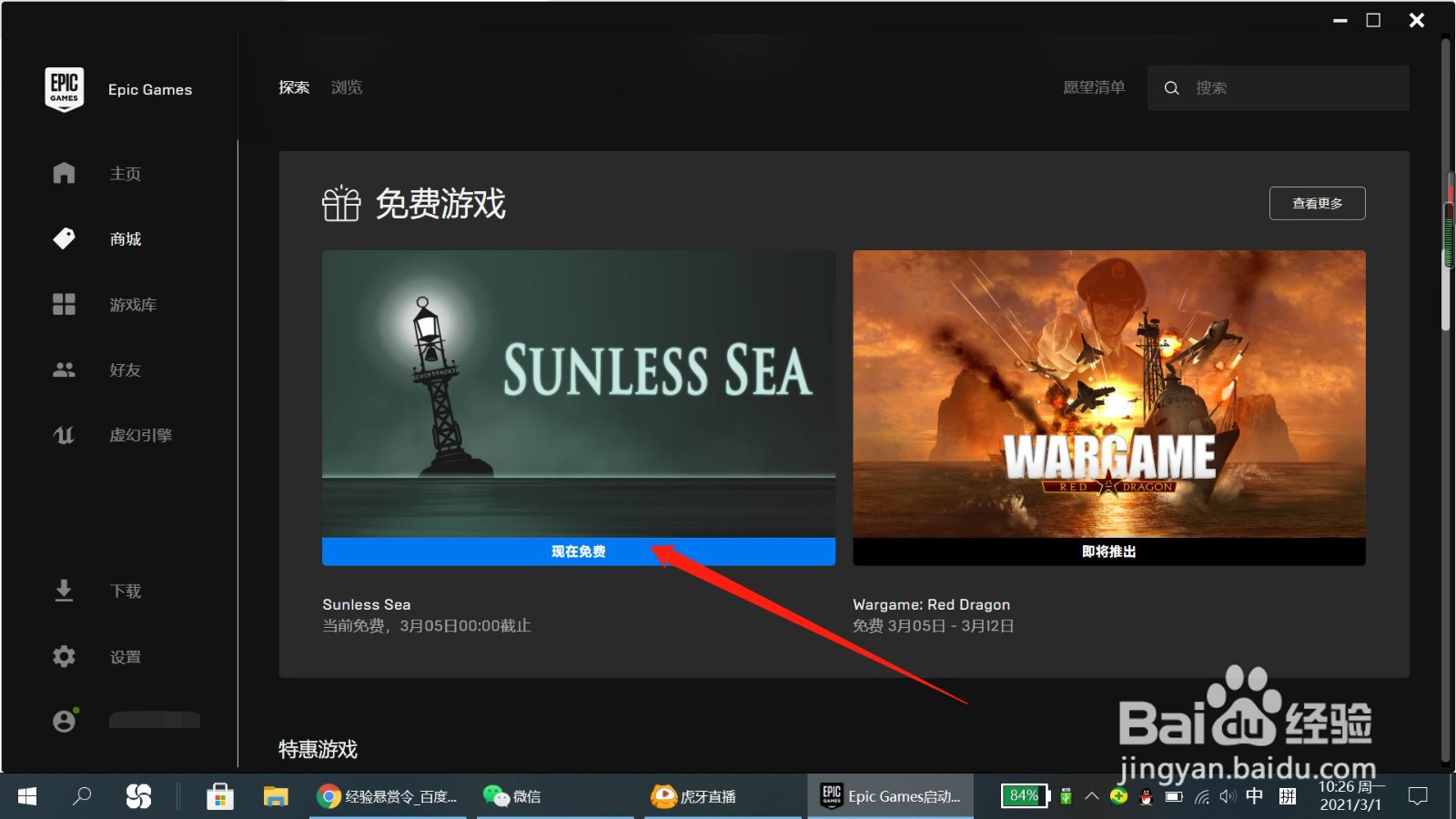
Task: Click the blue 现在免费 bar
Action: pyautogui.click(x=579, y=551)
